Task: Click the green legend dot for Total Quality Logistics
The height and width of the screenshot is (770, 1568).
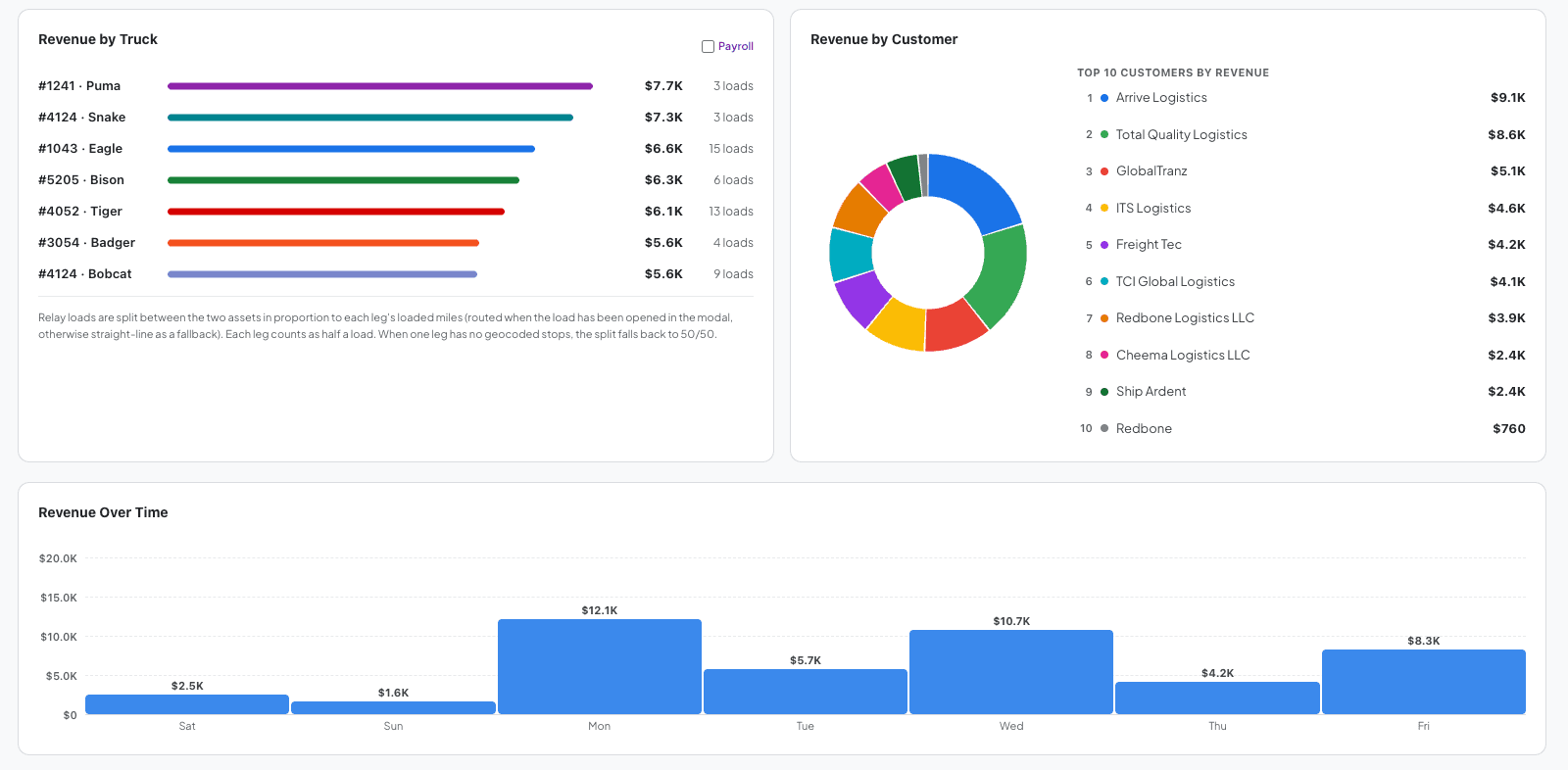Action: tap(1104, 135)
